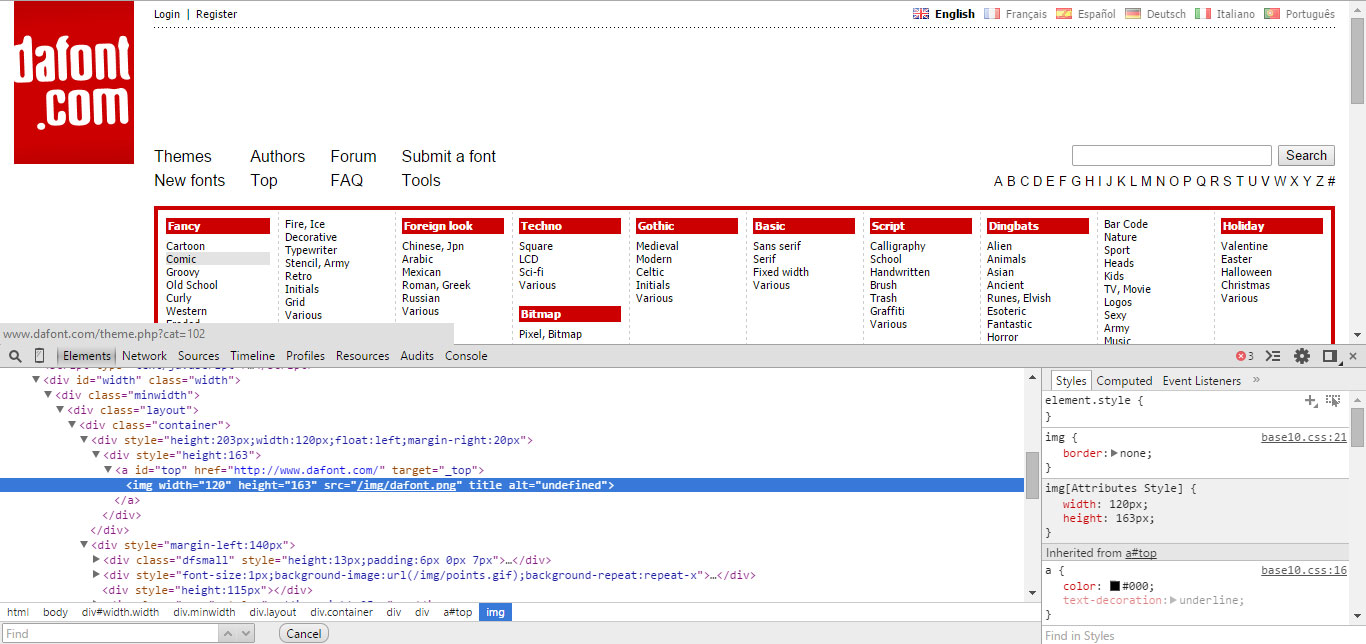Collapse the div class="container" node
The image size is (1366, 644).
tap(72, 425)
